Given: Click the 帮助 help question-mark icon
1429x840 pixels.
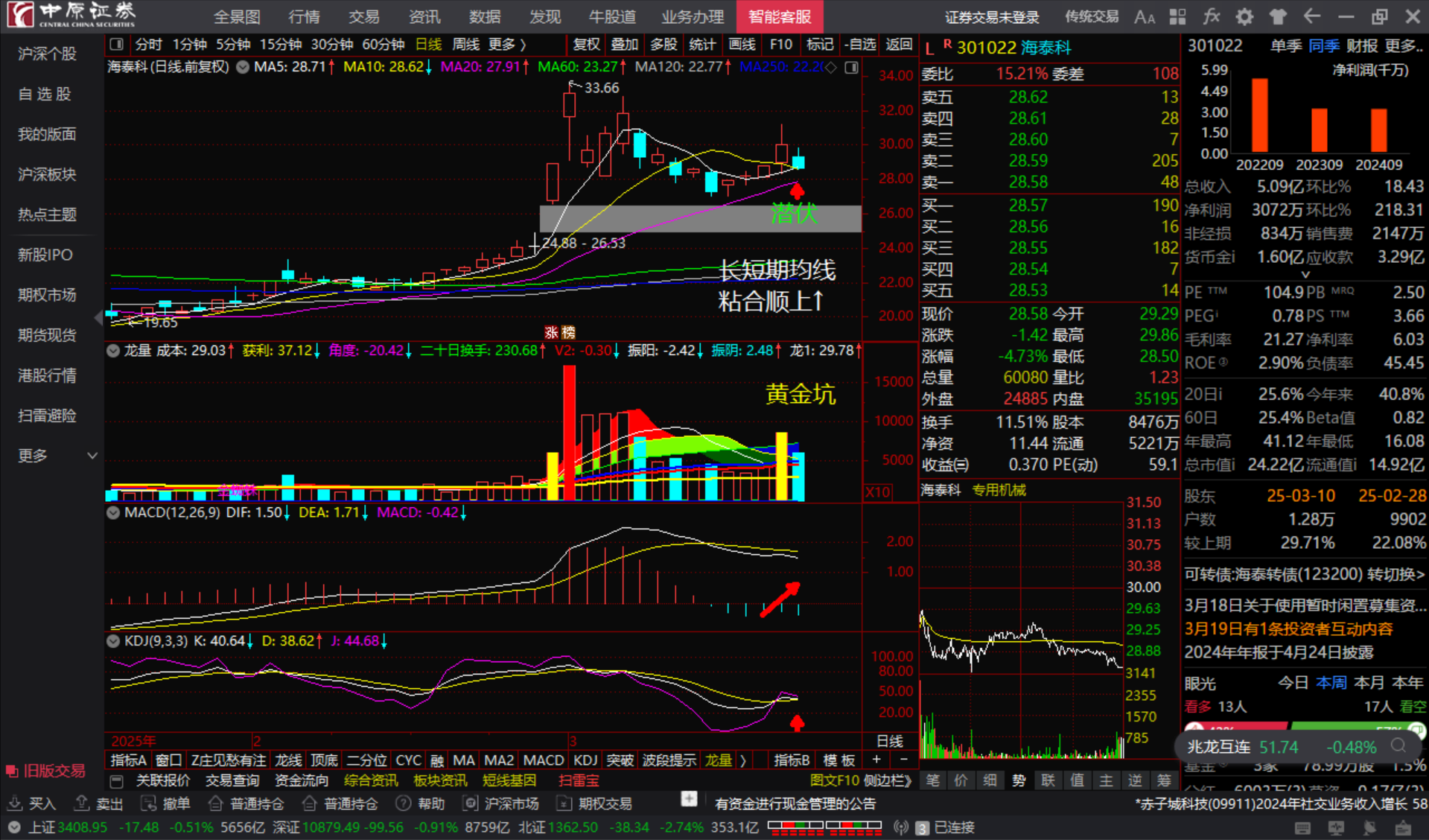Looking at the screenshot, I should 404,804.
